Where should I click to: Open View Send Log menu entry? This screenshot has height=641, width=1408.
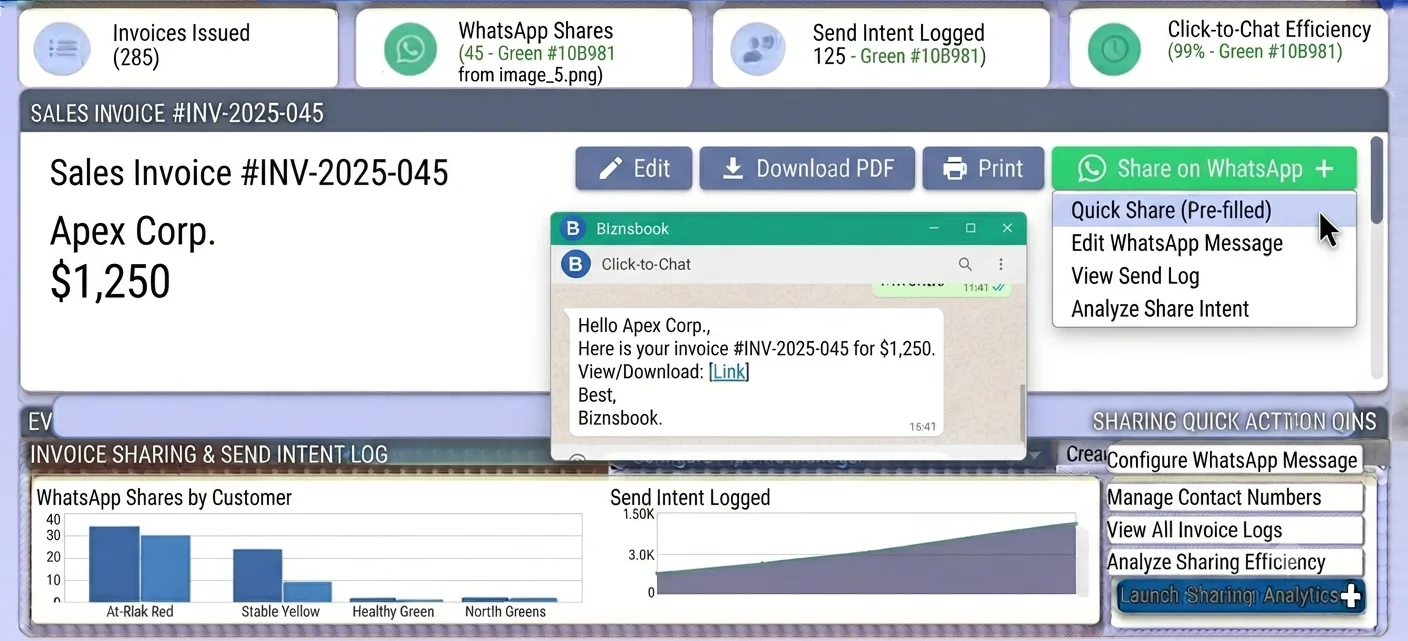(x=1204, y=276)
